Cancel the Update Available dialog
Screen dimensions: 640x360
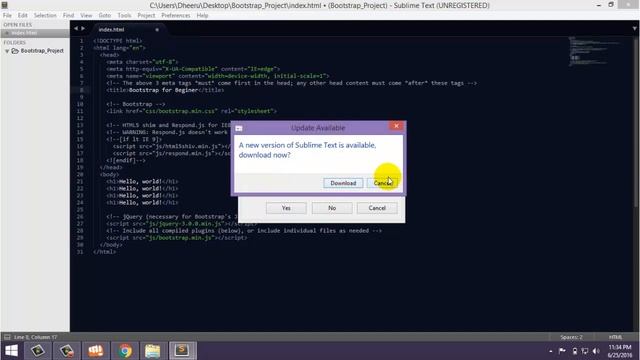(x=382, y=183)
